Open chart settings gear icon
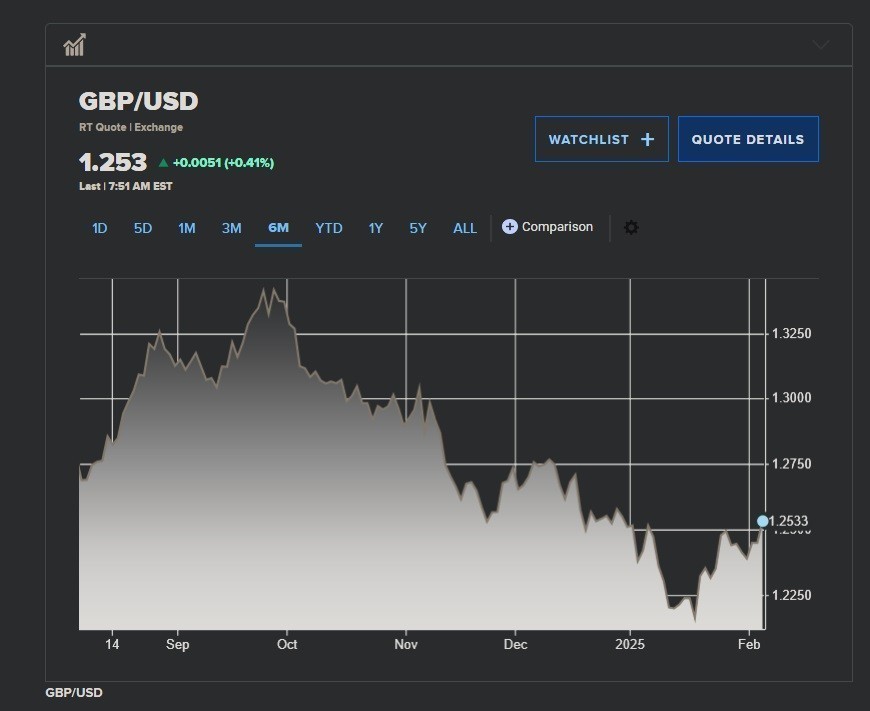The height and width of the screenshot is (711, 870). pos(631,228)
